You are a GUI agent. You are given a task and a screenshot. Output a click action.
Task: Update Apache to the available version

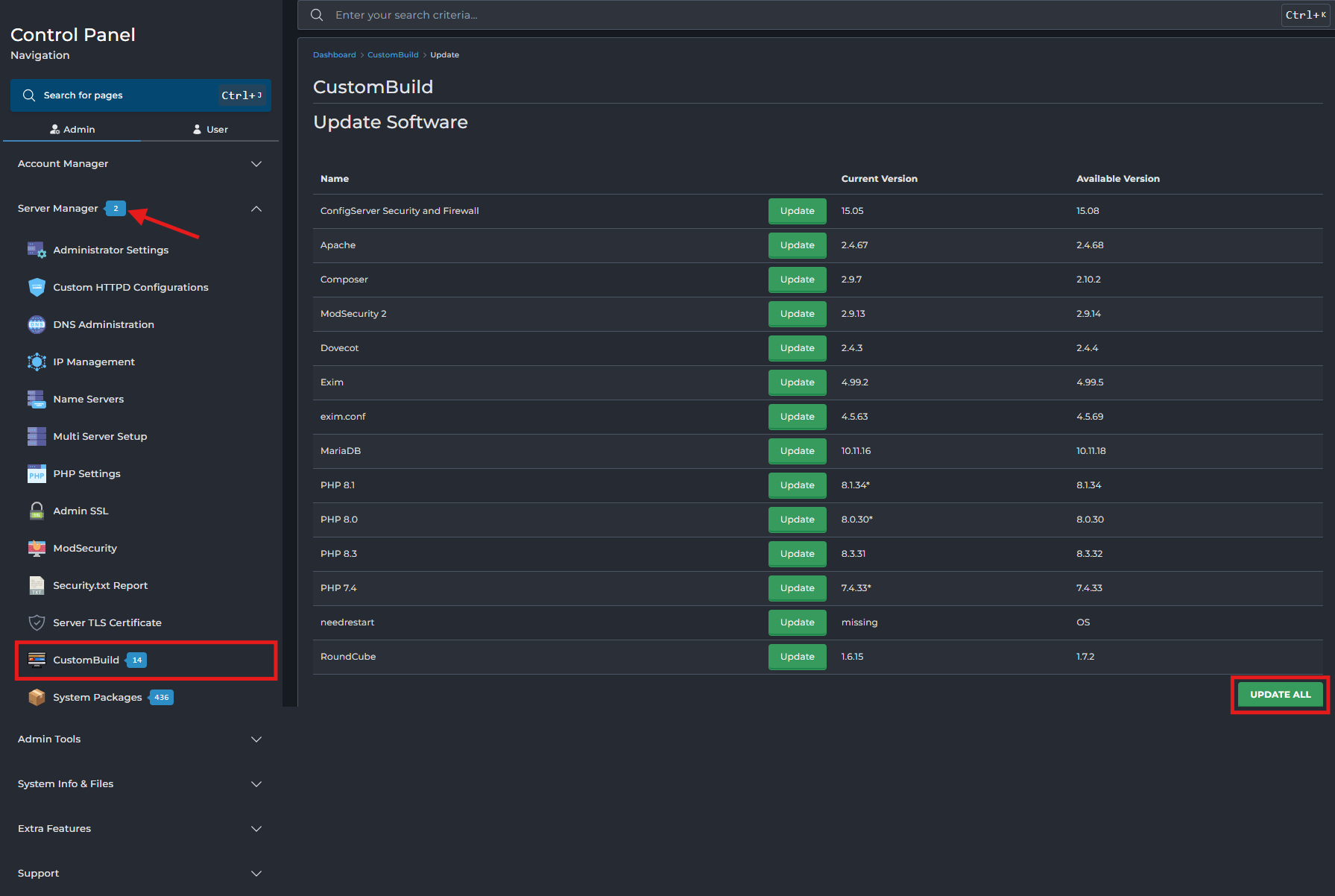tap(797, 245)
